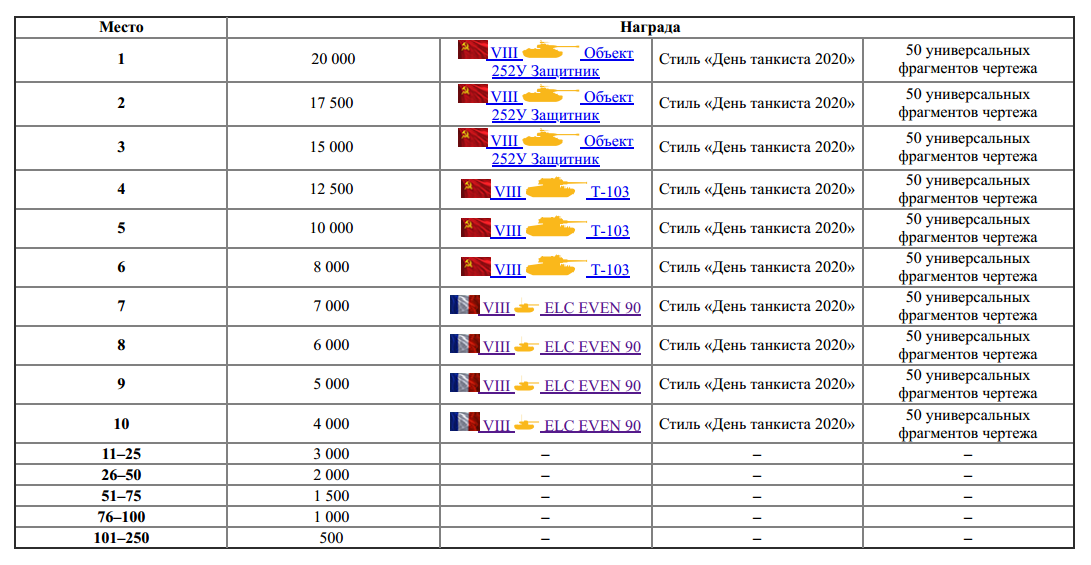Image resolution: width=1091 pixels, height=565 pixels.
Task: Click the Soviet flag icon in row 4
Action: (x=475, y=188)
